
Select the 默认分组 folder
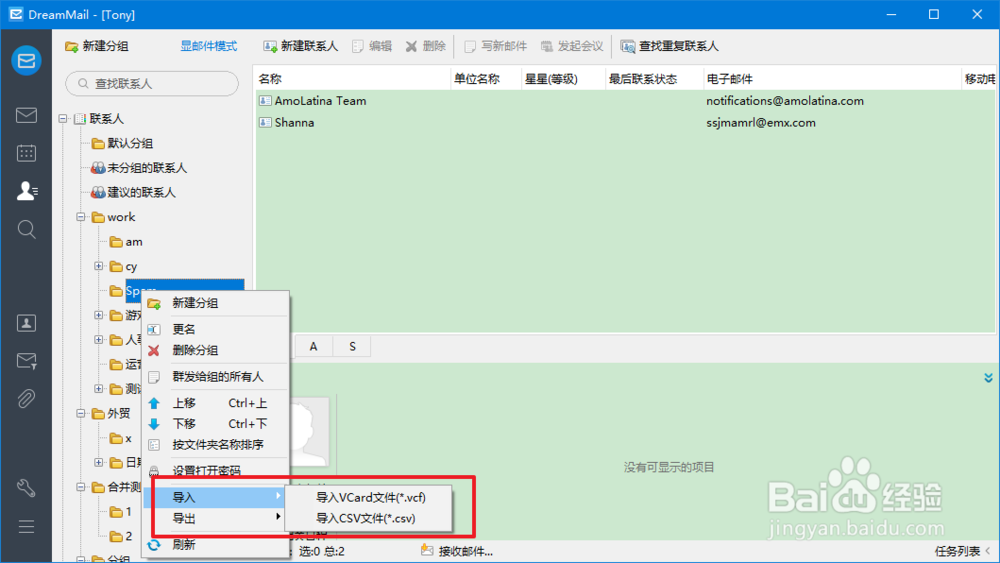tap(122, 143)
